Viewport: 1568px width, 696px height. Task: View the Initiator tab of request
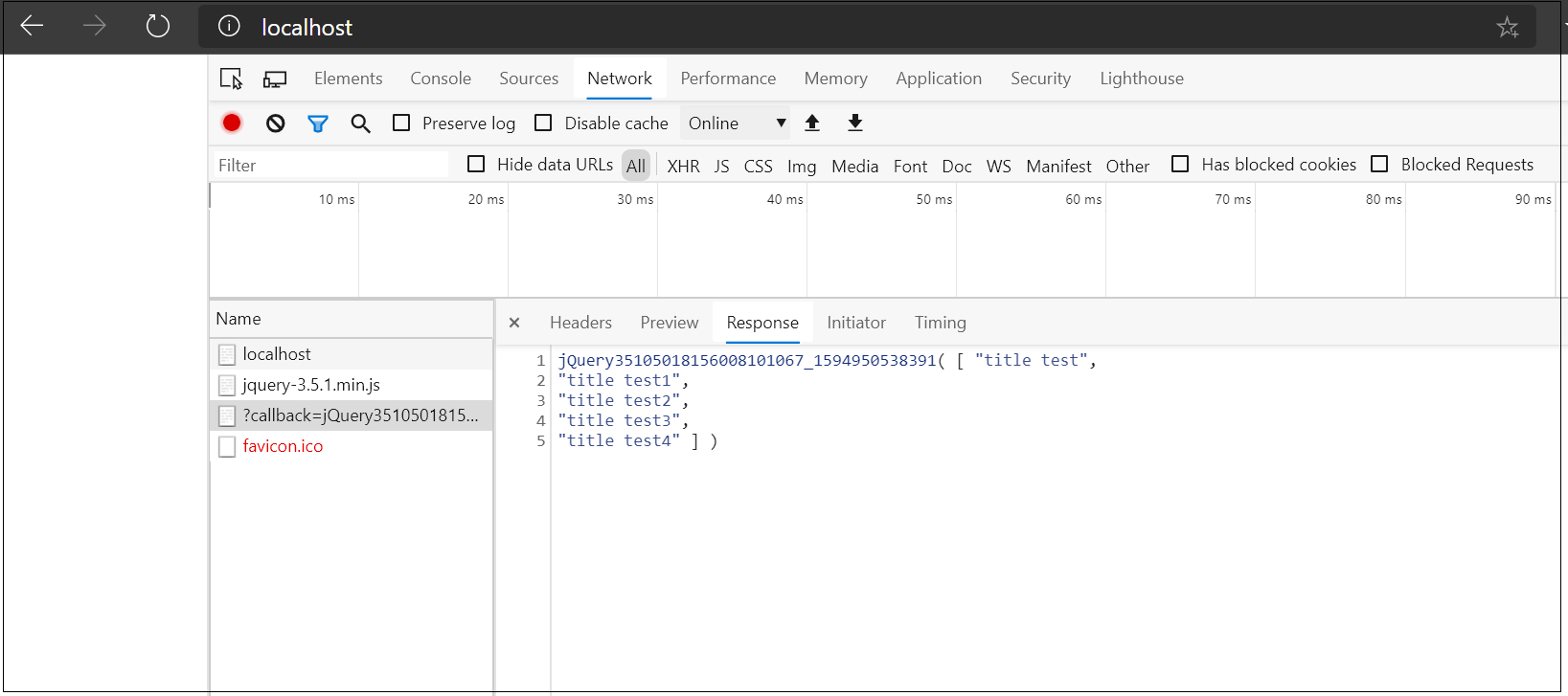pos(856,323)
